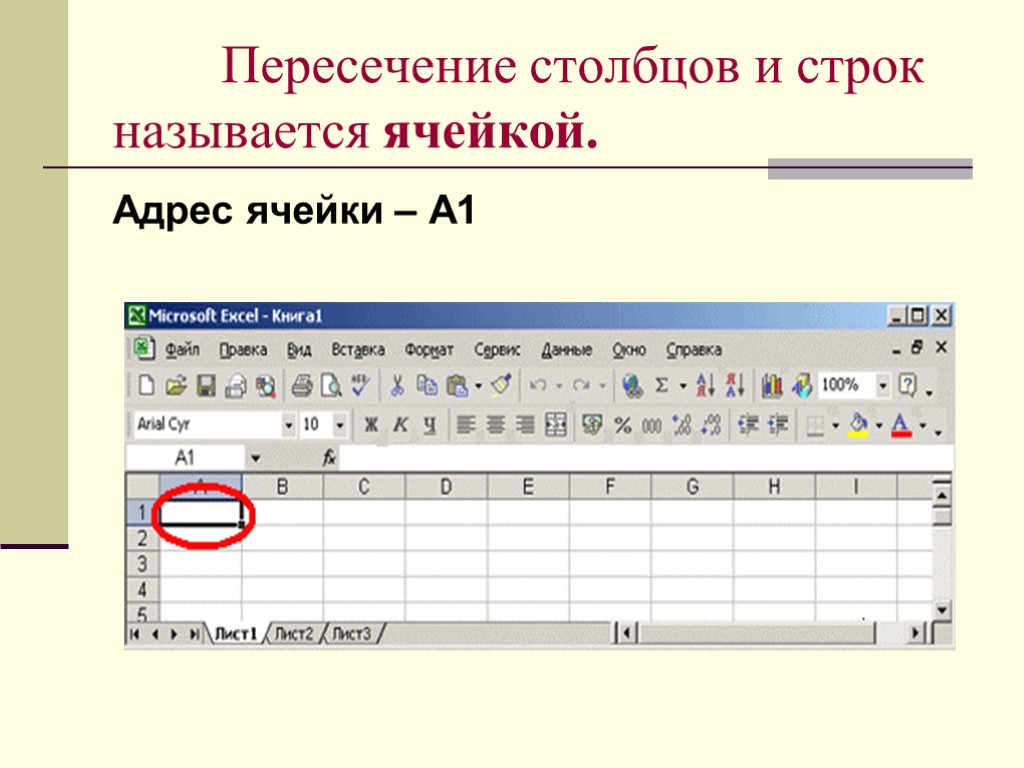The image size is (1024, 768).
Task: Expand the AutoSum functions arrow
Action: pos(682,386)
